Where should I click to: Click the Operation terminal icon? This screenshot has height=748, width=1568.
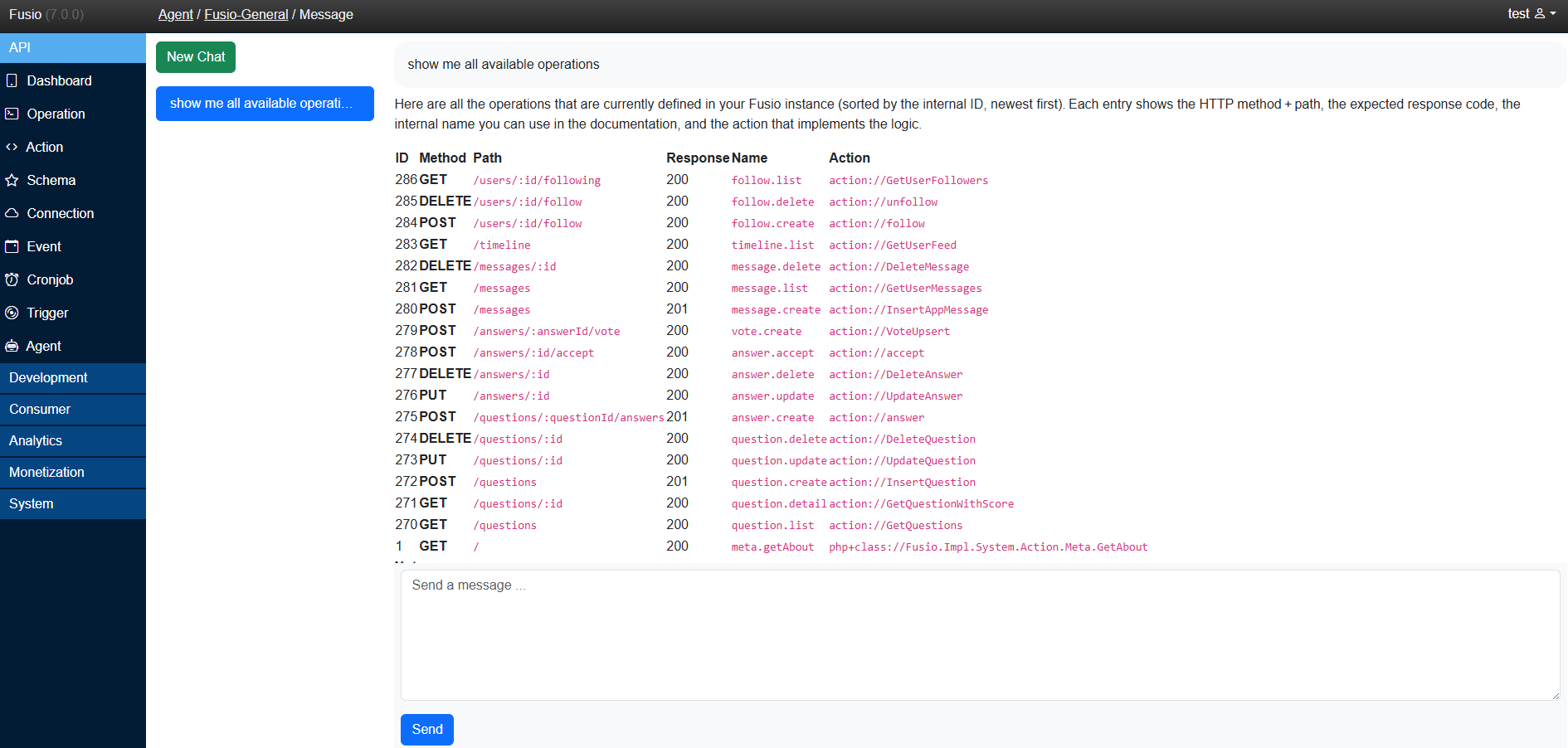(12, 114)
